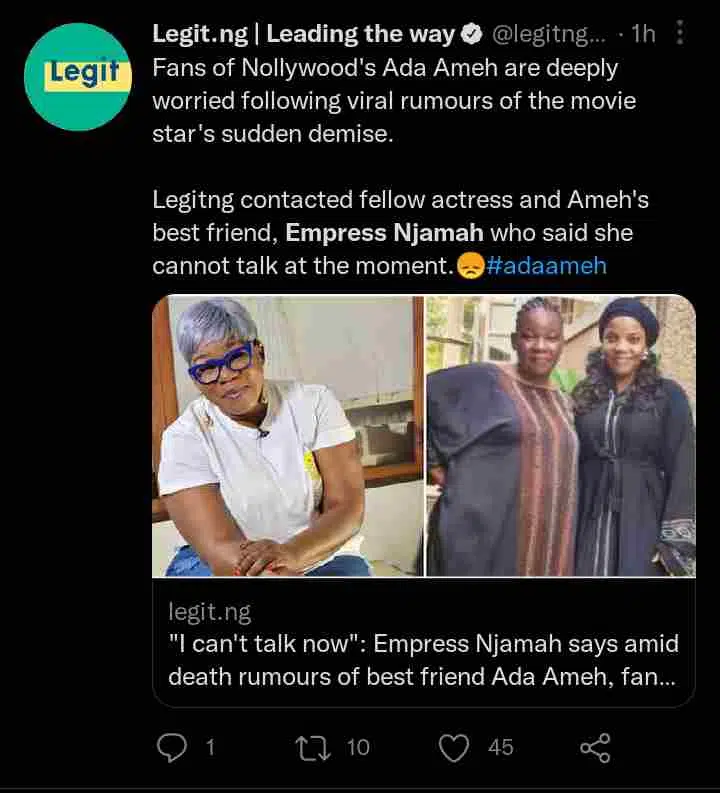Open the 1h timestamp link
This screenshot has width=720, height=793.
coord(643,35)
